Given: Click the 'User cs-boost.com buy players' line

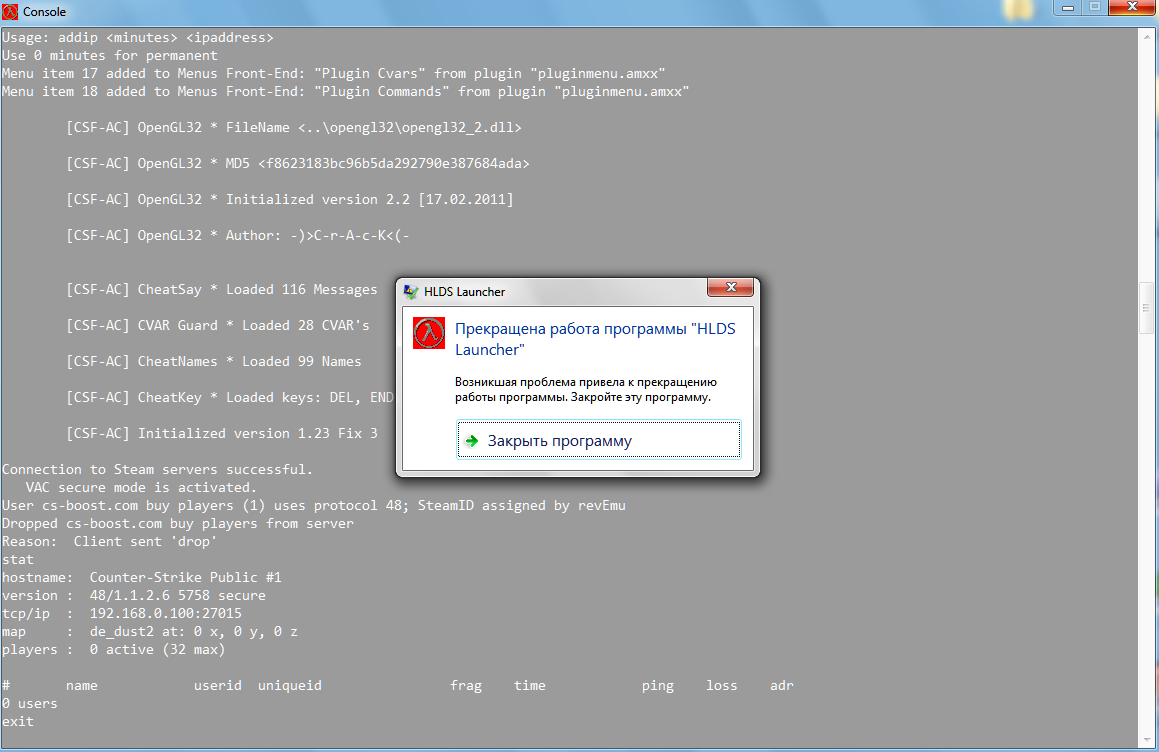Looking at the screenshot, I should tap(313, 506).
